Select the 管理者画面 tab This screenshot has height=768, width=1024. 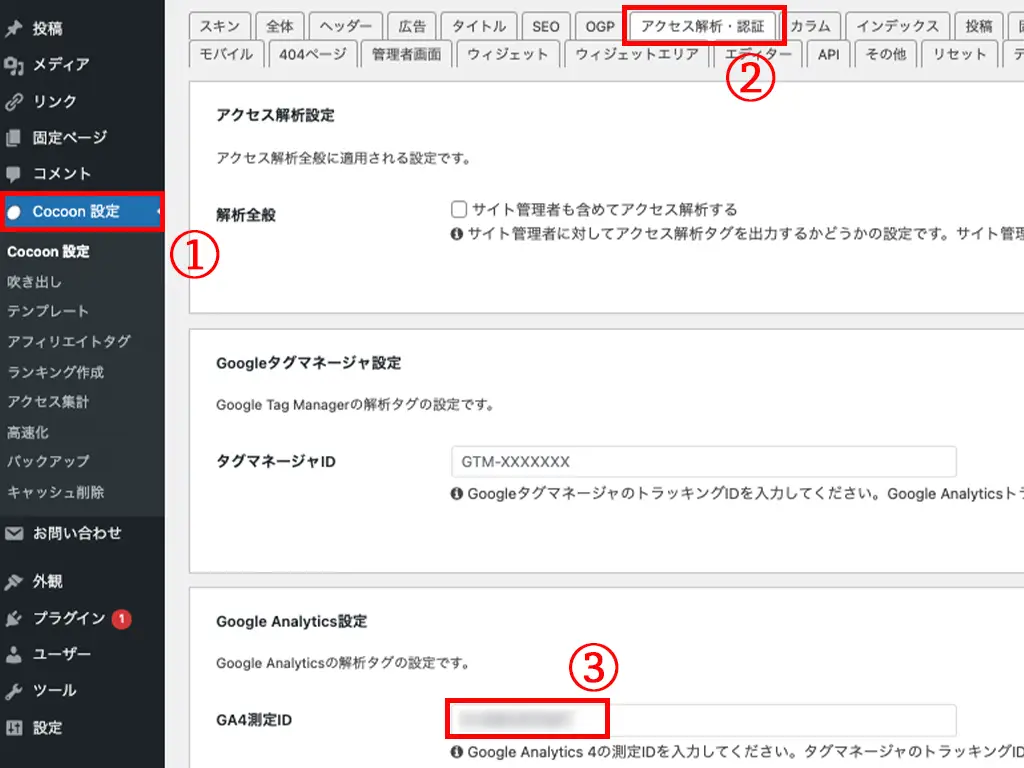pyautogui.click(x=406, y=54)
